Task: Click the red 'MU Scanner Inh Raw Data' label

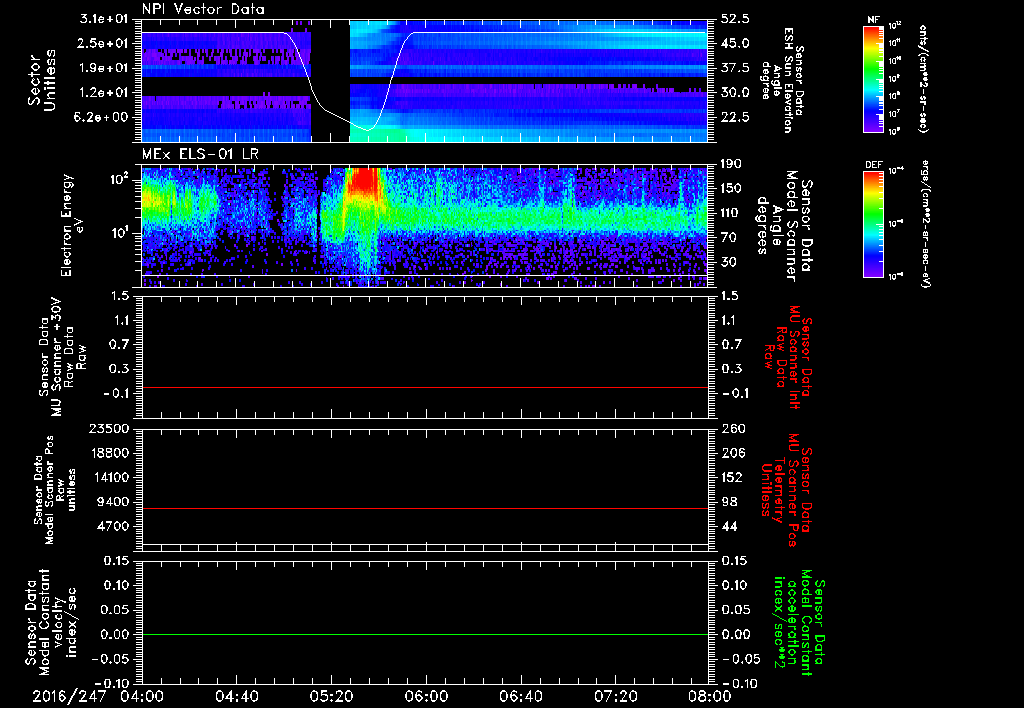Action: [786, 358]
